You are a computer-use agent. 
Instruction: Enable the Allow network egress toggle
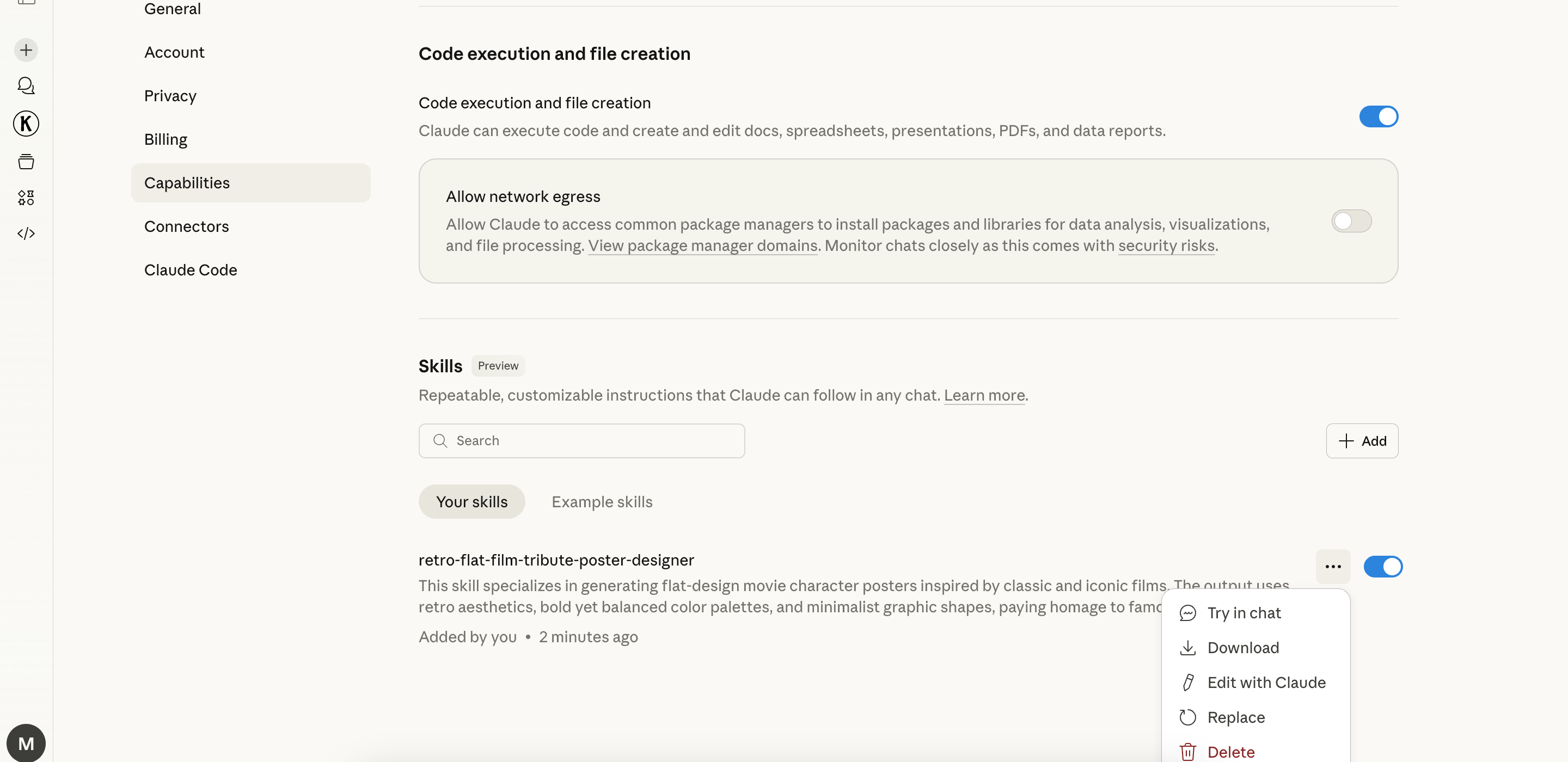(x=1351, y=221)
